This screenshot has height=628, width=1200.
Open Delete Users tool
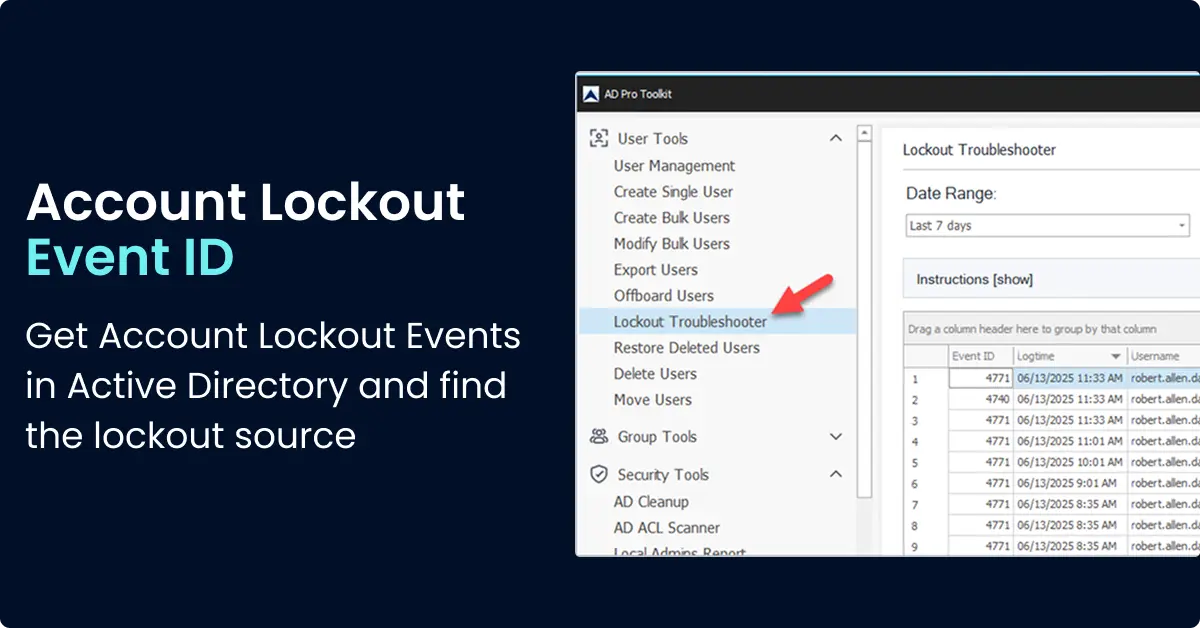pos(655,374)
